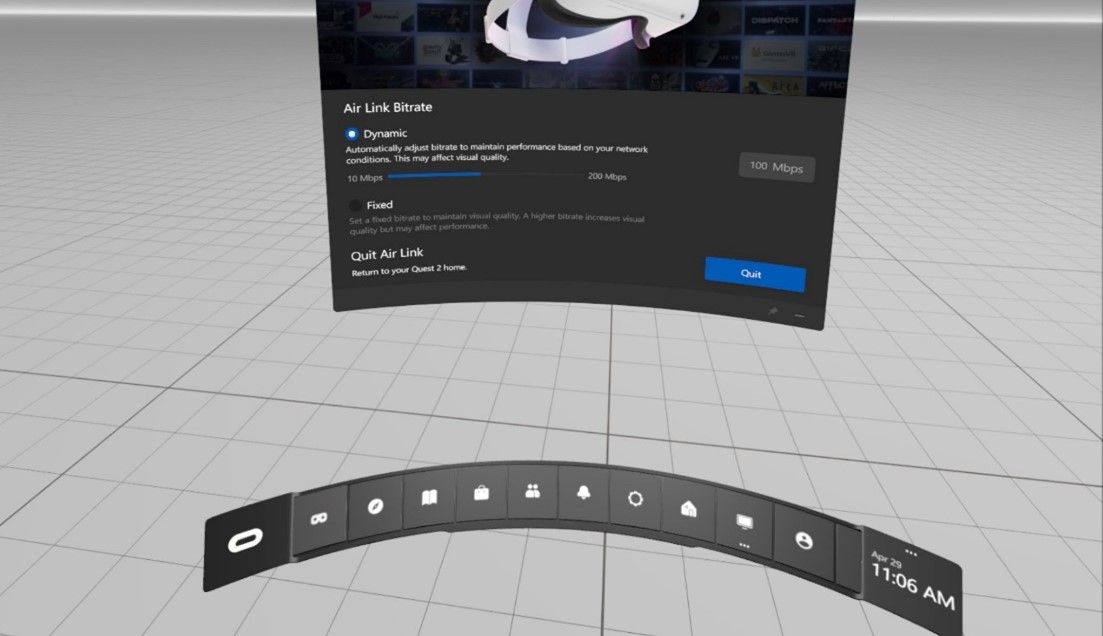Select the Fixed bitrate radio option
The width and height of the screenshot is (1103, 636).
point(354,205)
